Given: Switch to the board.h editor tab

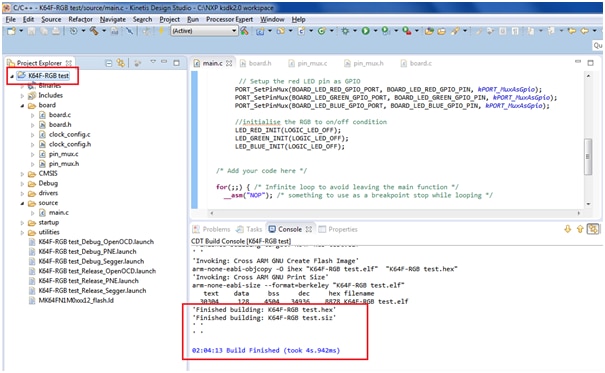Looking at the screenshot, I should click(x=256, y=63).
